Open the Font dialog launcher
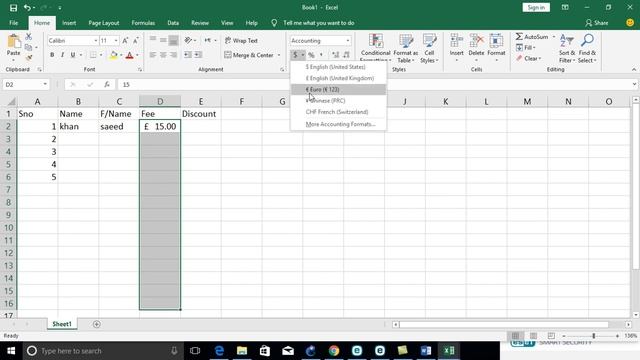The height and width of the screenshot is (360, 640). 140,70
